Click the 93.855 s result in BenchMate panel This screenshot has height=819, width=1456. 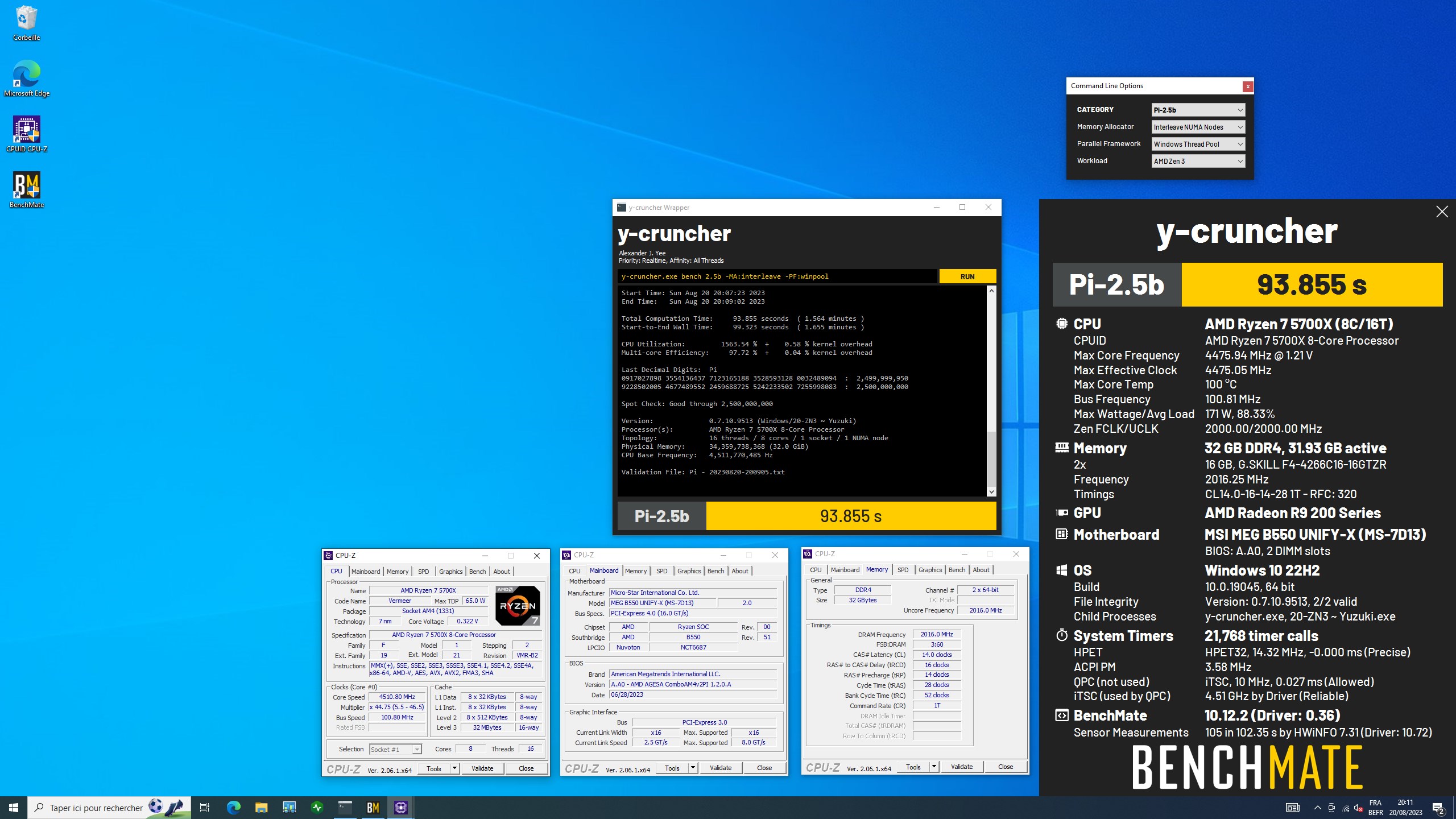1312,284
